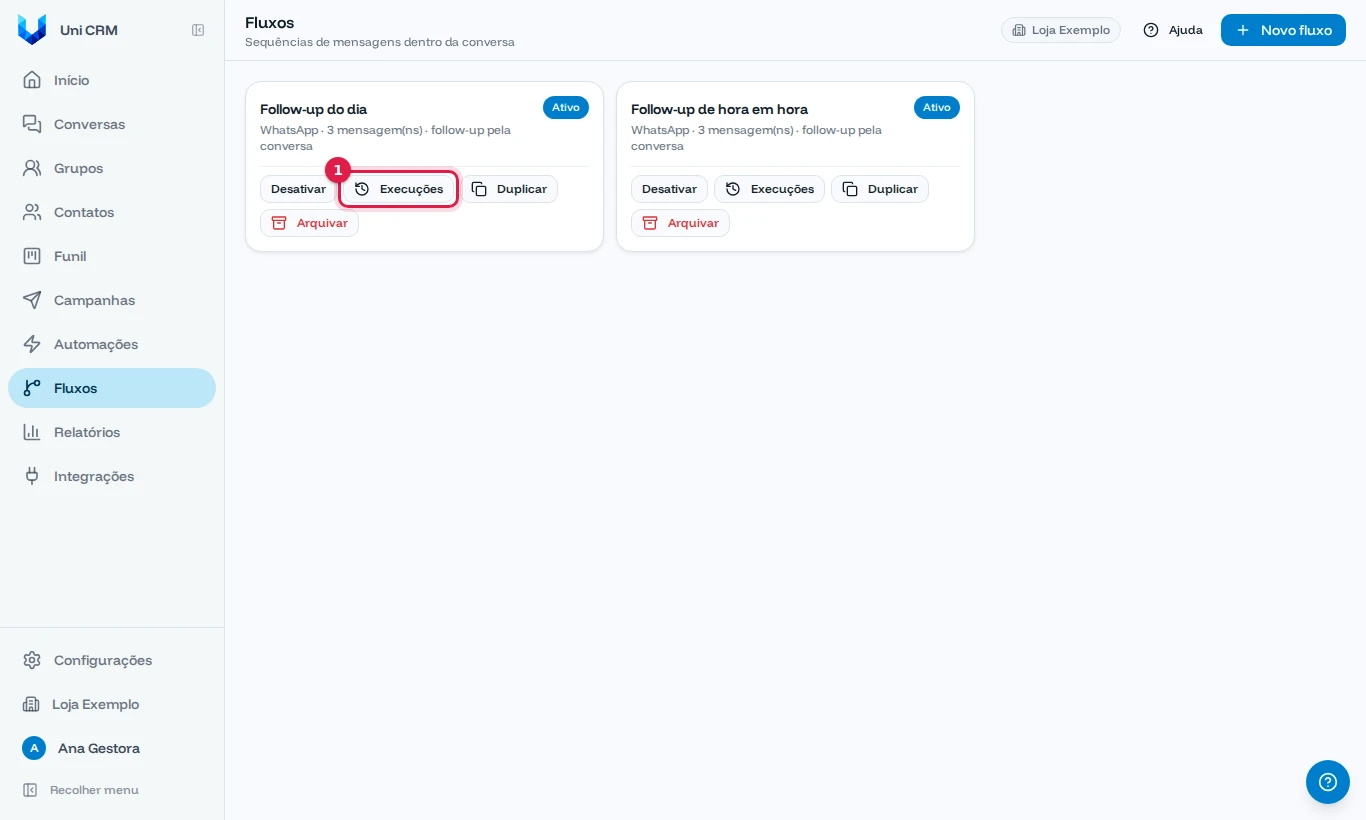The height and width of the screenshot is (820, 1366).
Task: Deactivate the Follow-up de hora em hora flow
Action: pos(669,189)
